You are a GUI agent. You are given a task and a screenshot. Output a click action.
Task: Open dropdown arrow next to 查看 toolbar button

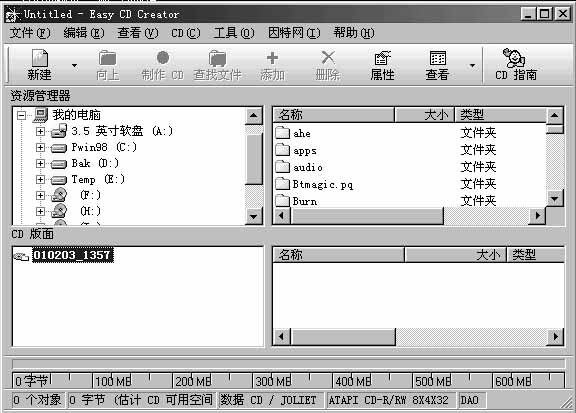[472, 66]
